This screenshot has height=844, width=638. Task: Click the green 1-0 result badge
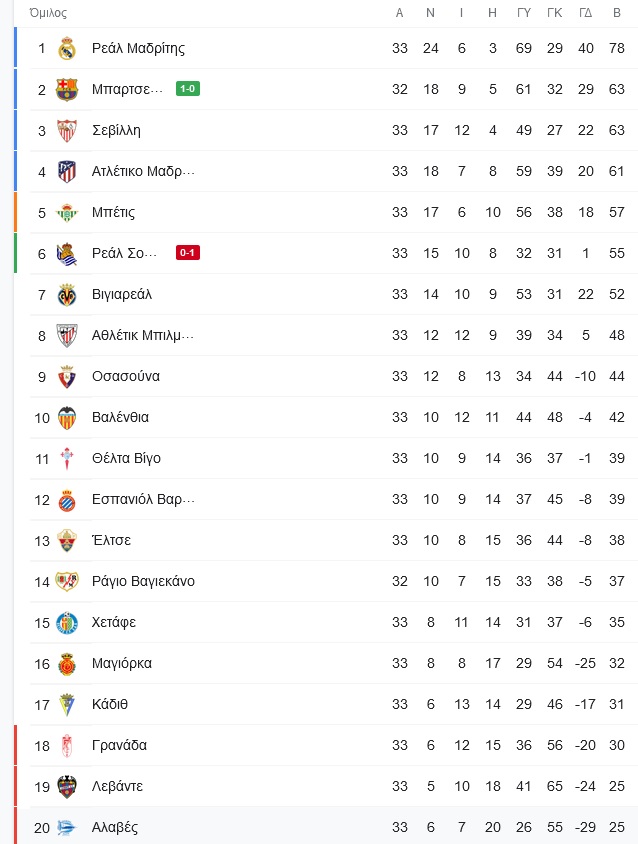(x=188, y=89)
